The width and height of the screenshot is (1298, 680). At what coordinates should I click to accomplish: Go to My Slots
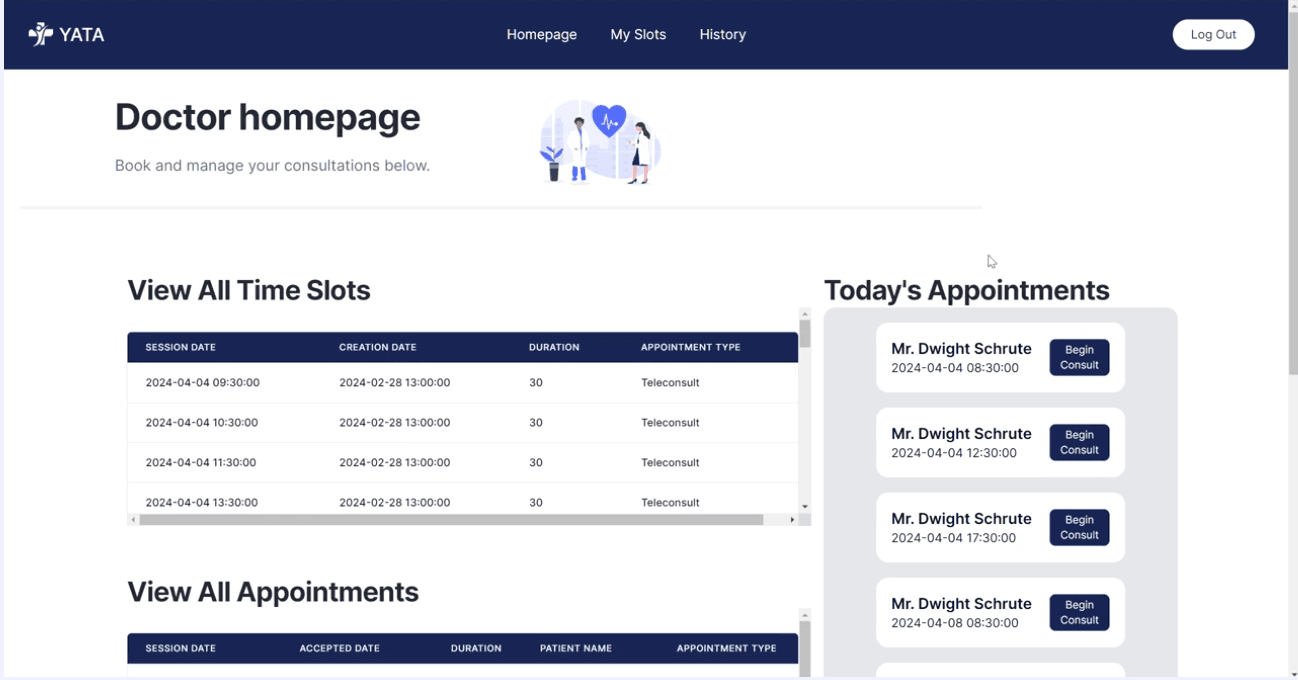(638, 35)
